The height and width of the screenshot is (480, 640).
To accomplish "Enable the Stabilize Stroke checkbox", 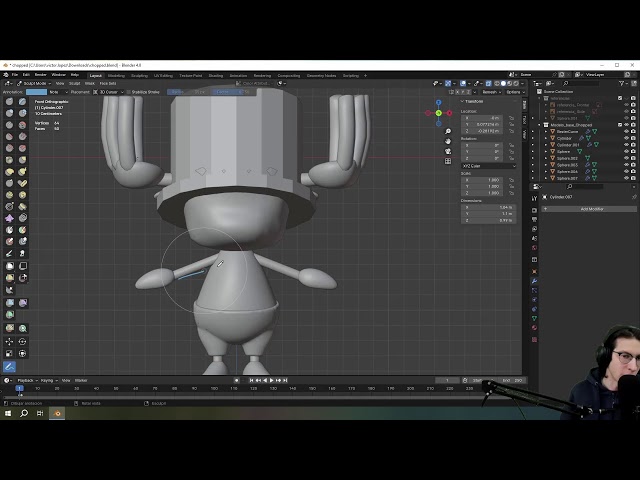I will pyautogui.click(x=129, y=92).
